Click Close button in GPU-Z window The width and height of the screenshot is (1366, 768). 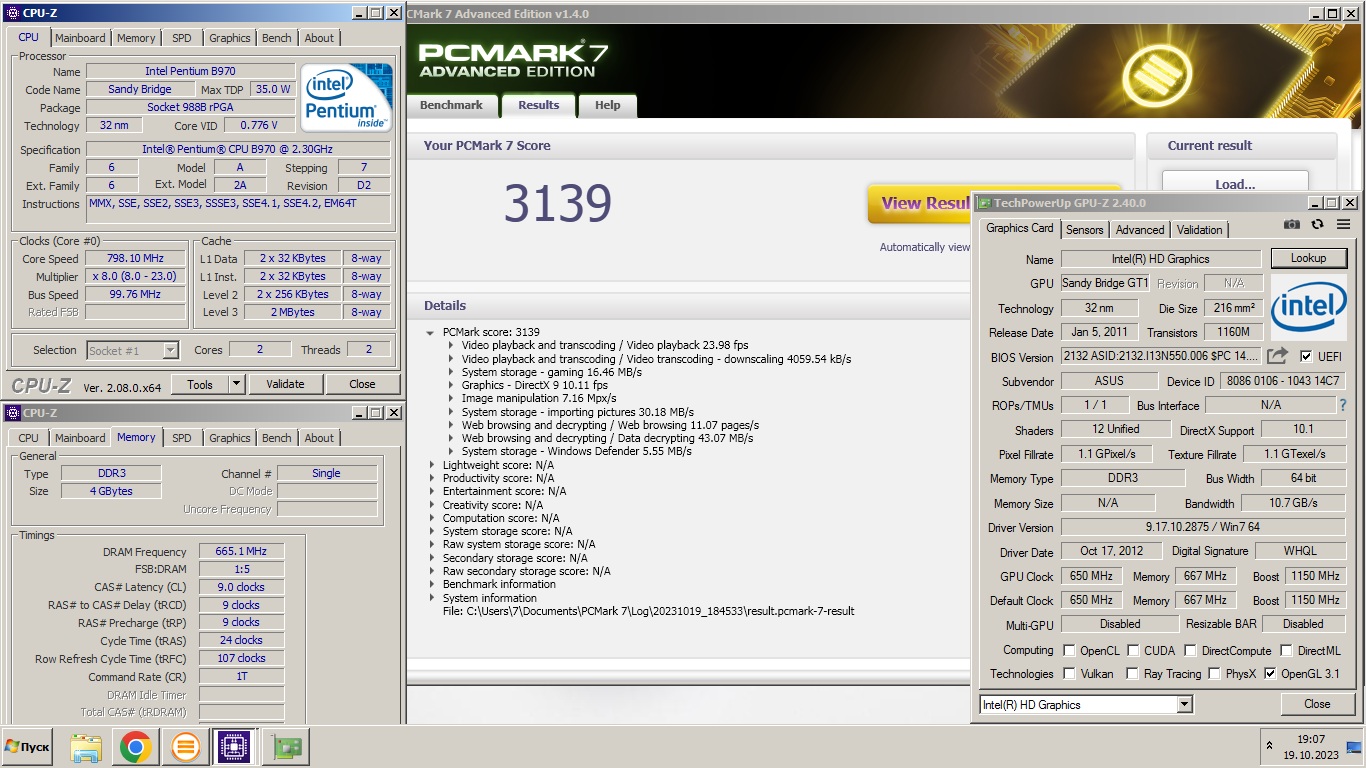pos(1317,704)
